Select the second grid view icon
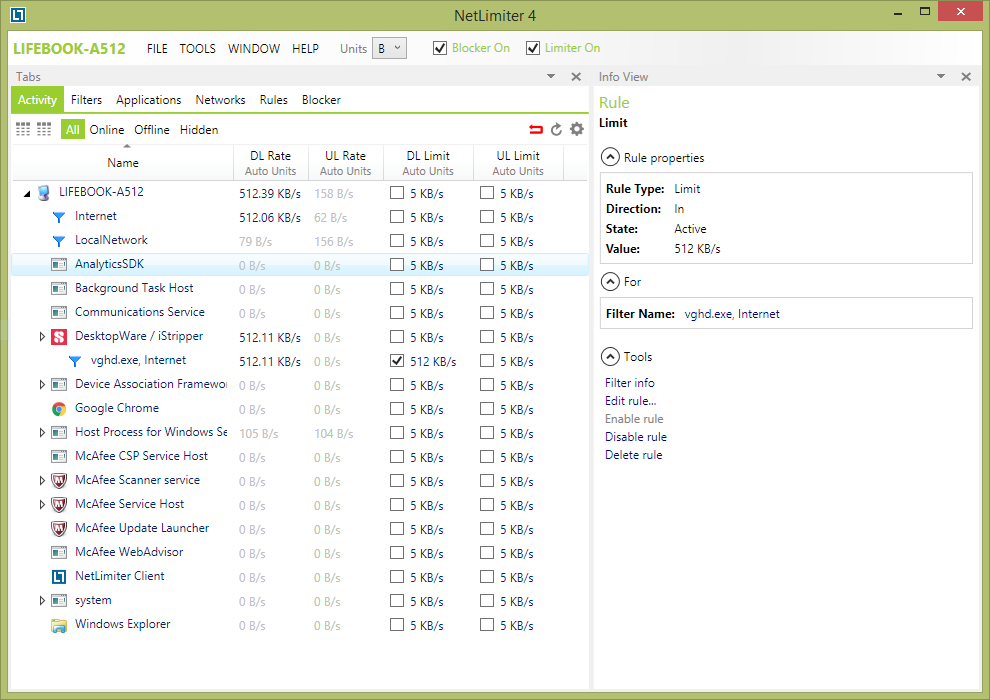Viewport: 990px width, 700px height. (44, 129)
